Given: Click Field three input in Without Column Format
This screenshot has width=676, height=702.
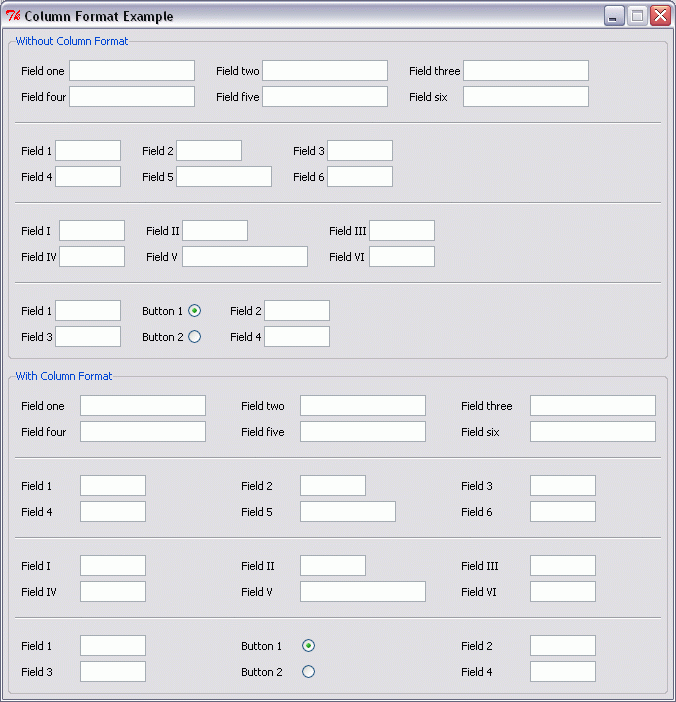Looking at the screenshot, I should tap(525, 71).
